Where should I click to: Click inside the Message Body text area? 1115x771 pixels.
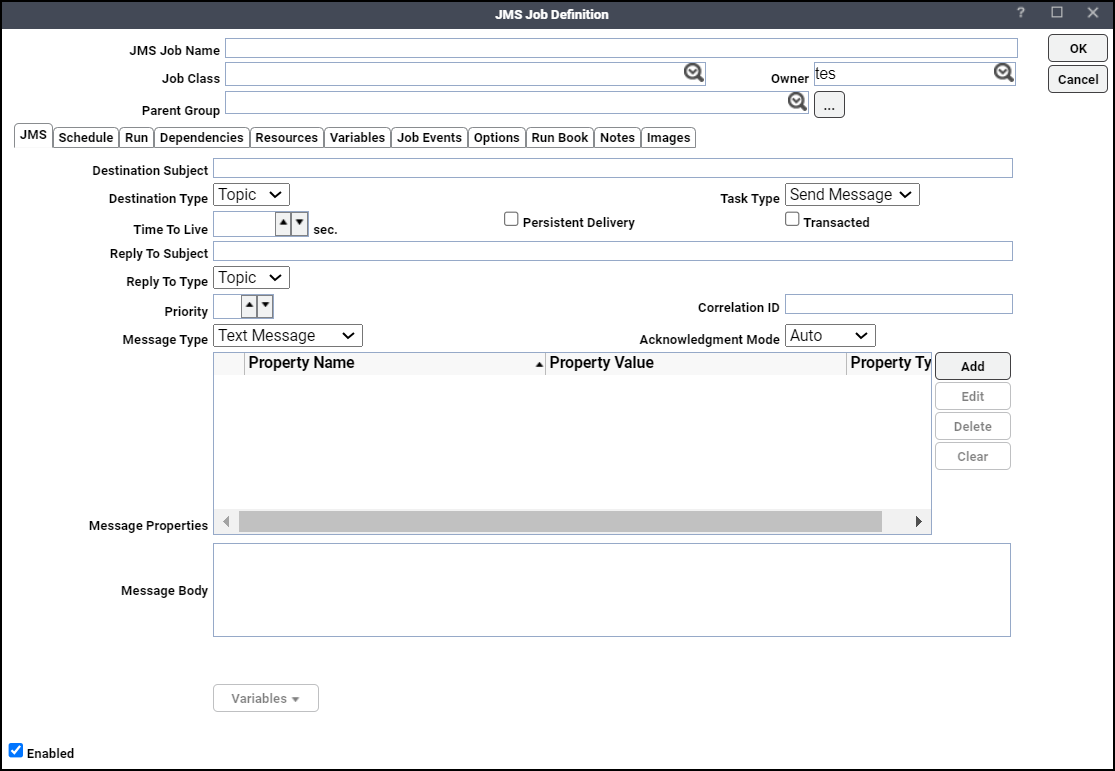pos(612,590)
